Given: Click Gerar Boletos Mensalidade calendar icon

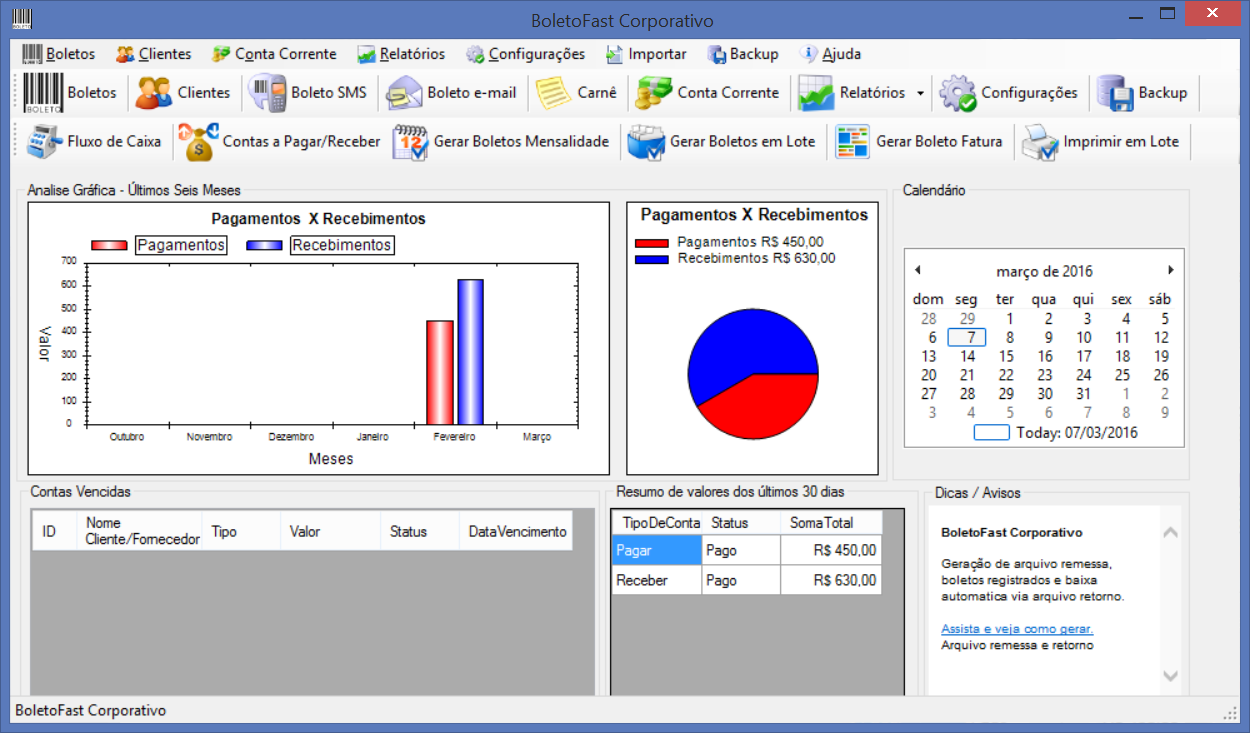Looking at the screenshot, I should [x=410, y=142].
